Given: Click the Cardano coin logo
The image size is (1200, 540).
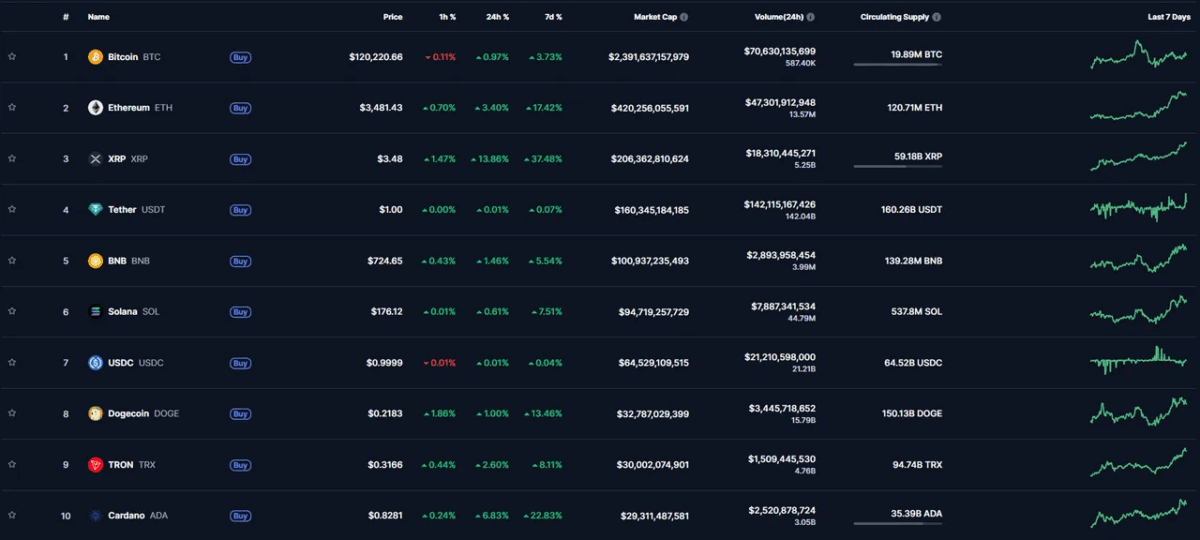Looking at the screenshot, I should [x=96, y=516].
